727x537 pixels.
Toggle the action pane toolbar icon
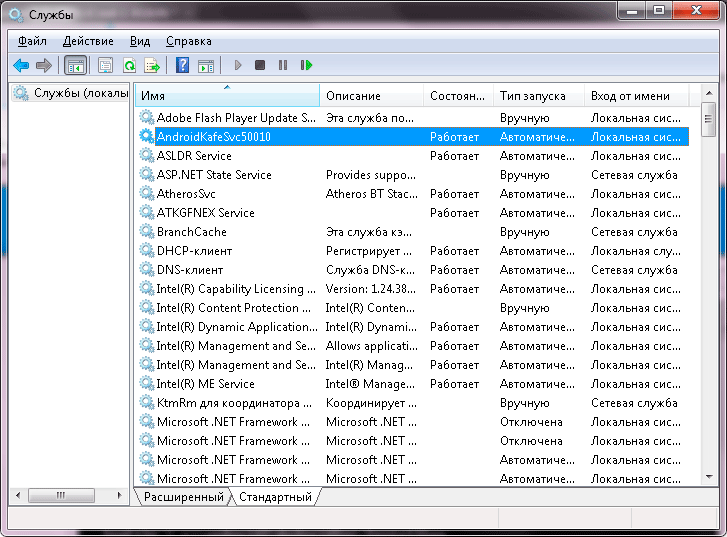pyautogui.click(x=205, y=66)
